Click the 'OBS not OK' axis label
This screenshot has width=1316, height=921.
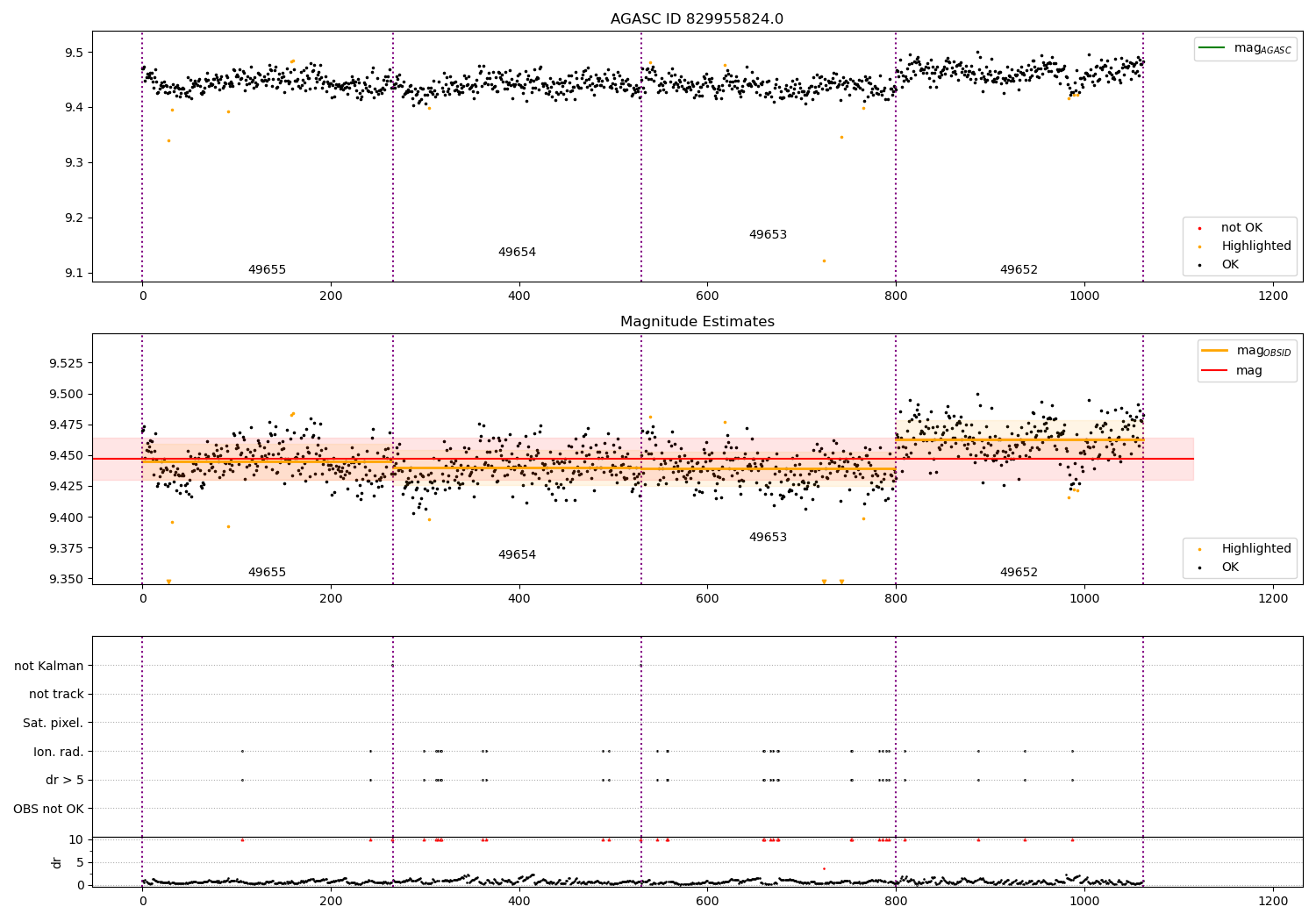click(x=49, y=810)
